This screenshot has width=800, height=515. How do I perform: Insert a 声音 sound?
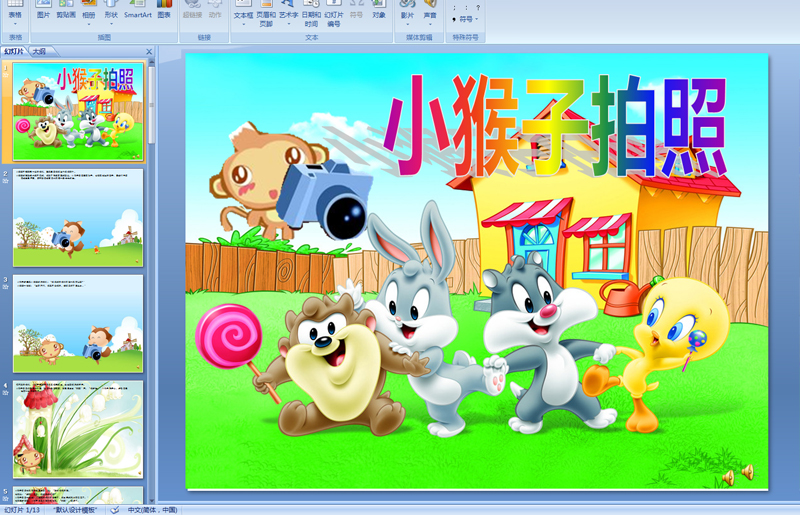point(430,13)
